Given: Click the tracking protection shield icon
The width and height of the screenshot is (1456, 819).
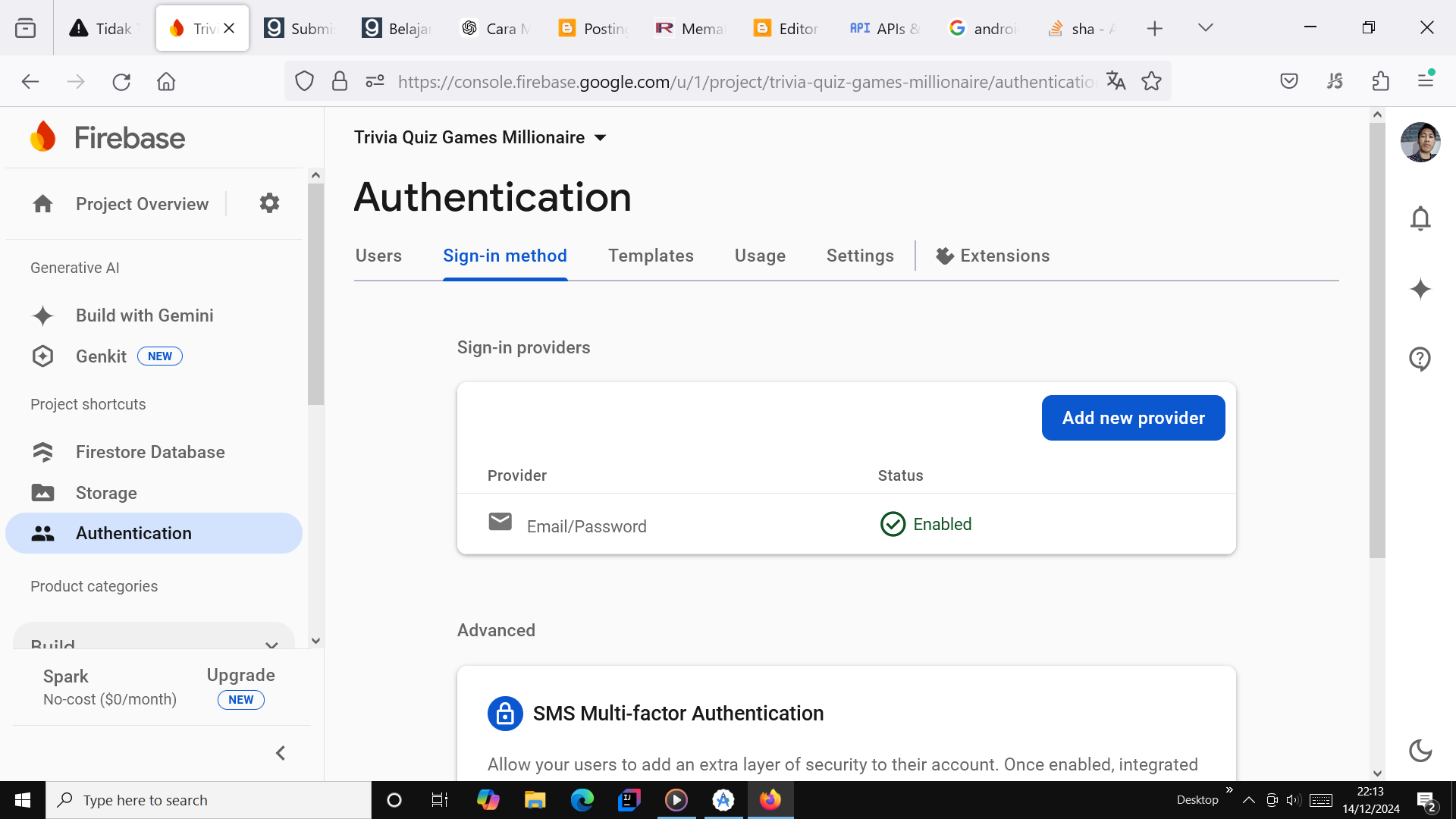Looking at the screenshot, I should coord(304,81).
